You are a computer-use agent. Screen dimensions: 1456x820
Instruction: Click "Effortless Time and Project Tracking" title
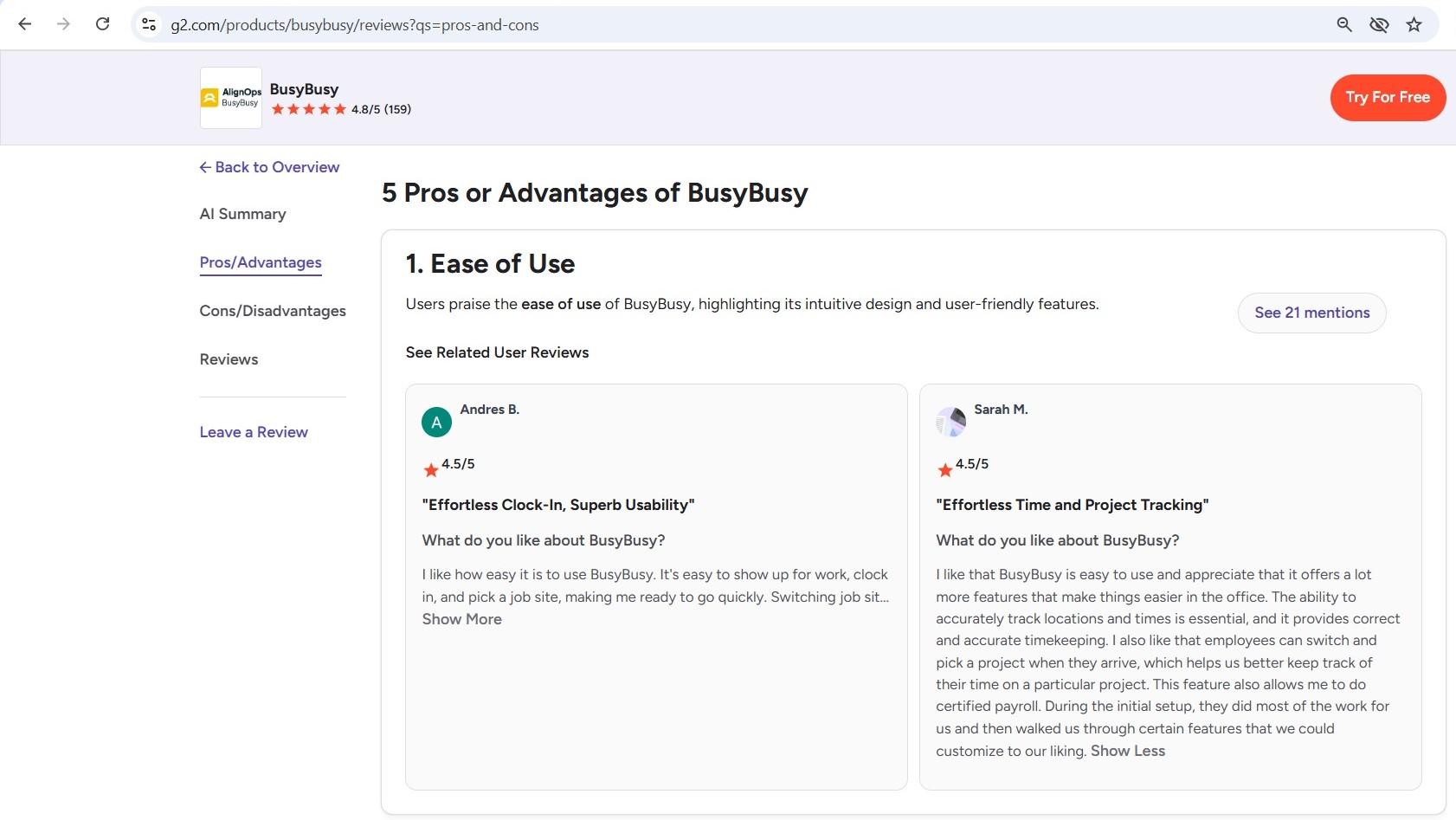point(1073,505)
